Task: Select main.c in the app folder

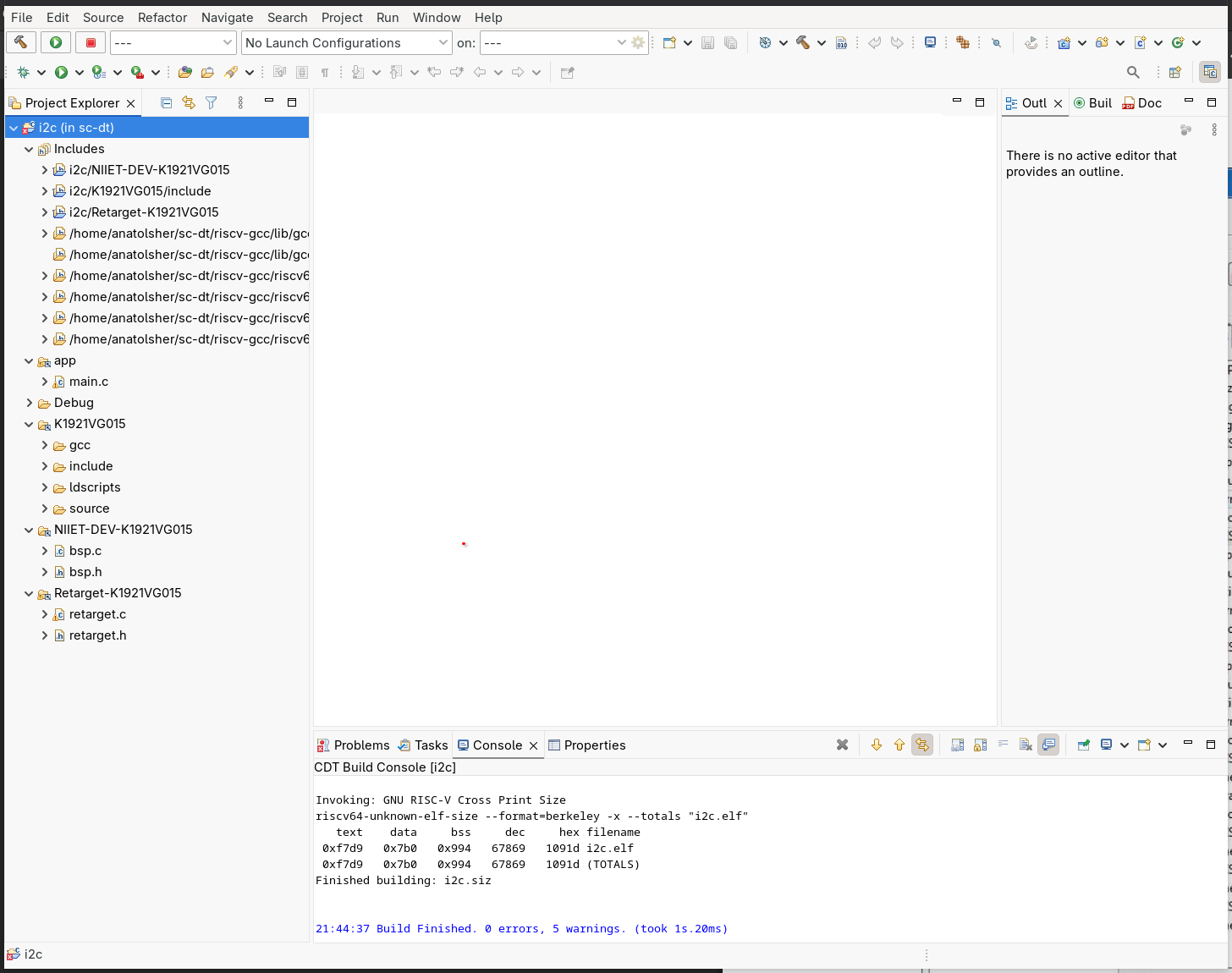Action: click(x=88, y=382)
